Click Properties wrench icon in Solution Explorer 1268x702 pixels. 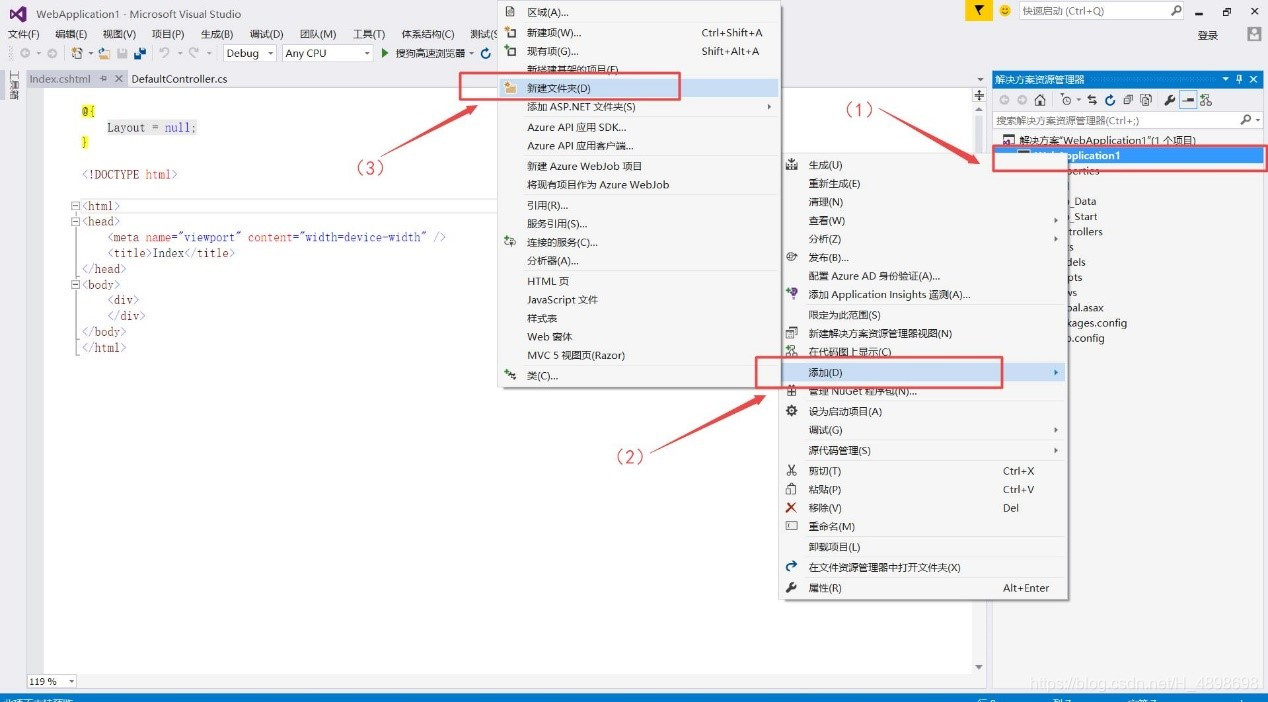pyautogui.click(x=1169, y=100)
